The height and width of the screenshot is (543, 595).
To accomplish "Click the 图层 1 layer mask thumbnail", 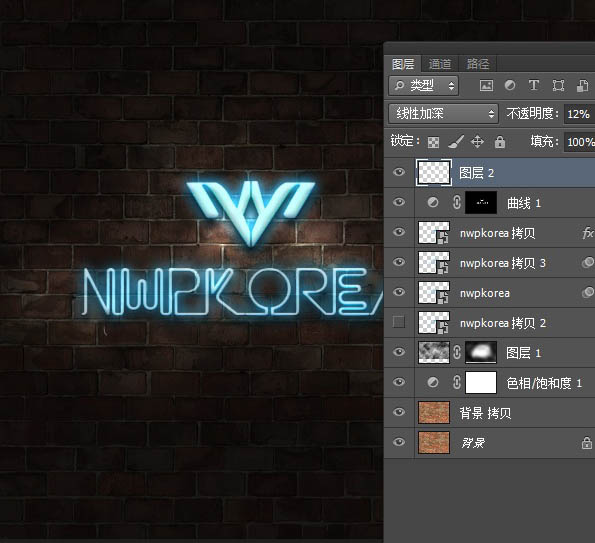I will click(x=481, y=353).
